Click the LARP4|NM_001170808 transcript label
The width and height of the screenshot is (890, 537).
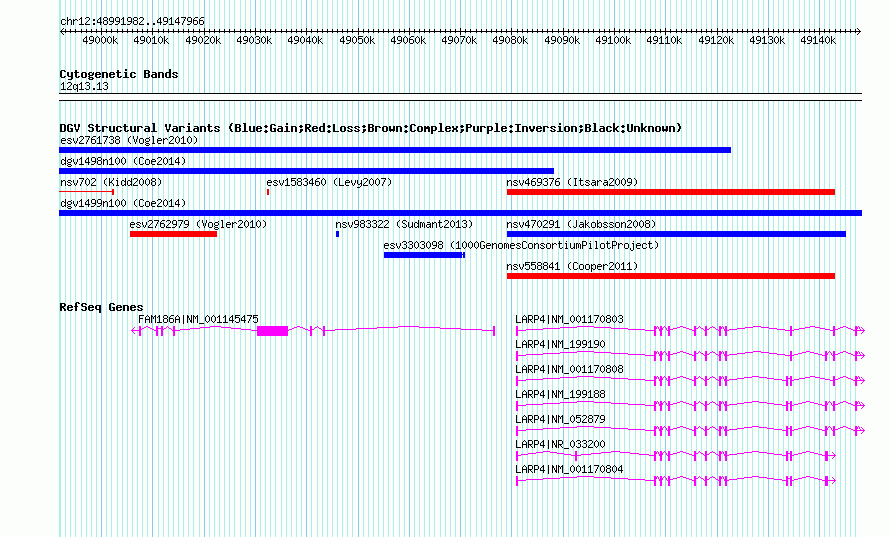tap(569, 369)
